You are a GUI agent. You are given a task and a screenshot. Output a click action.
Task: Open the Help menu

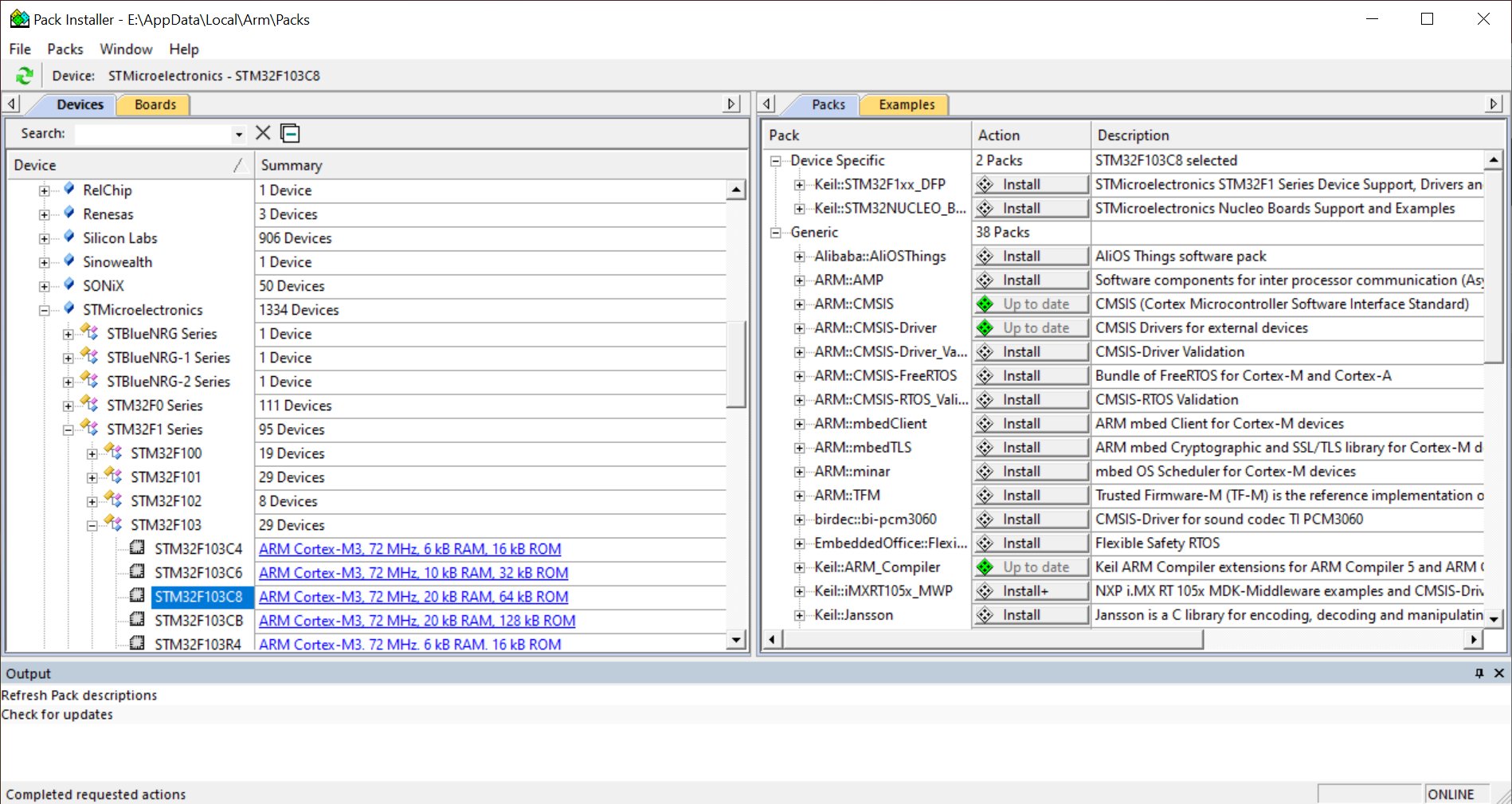point(184,49)
